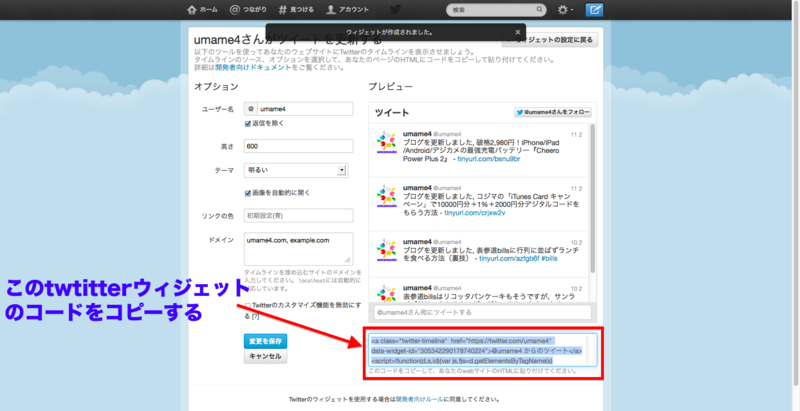Open the tinyurl.com/crjxw2v link
The height and width of the screenshot is (411, 800).
474,213
